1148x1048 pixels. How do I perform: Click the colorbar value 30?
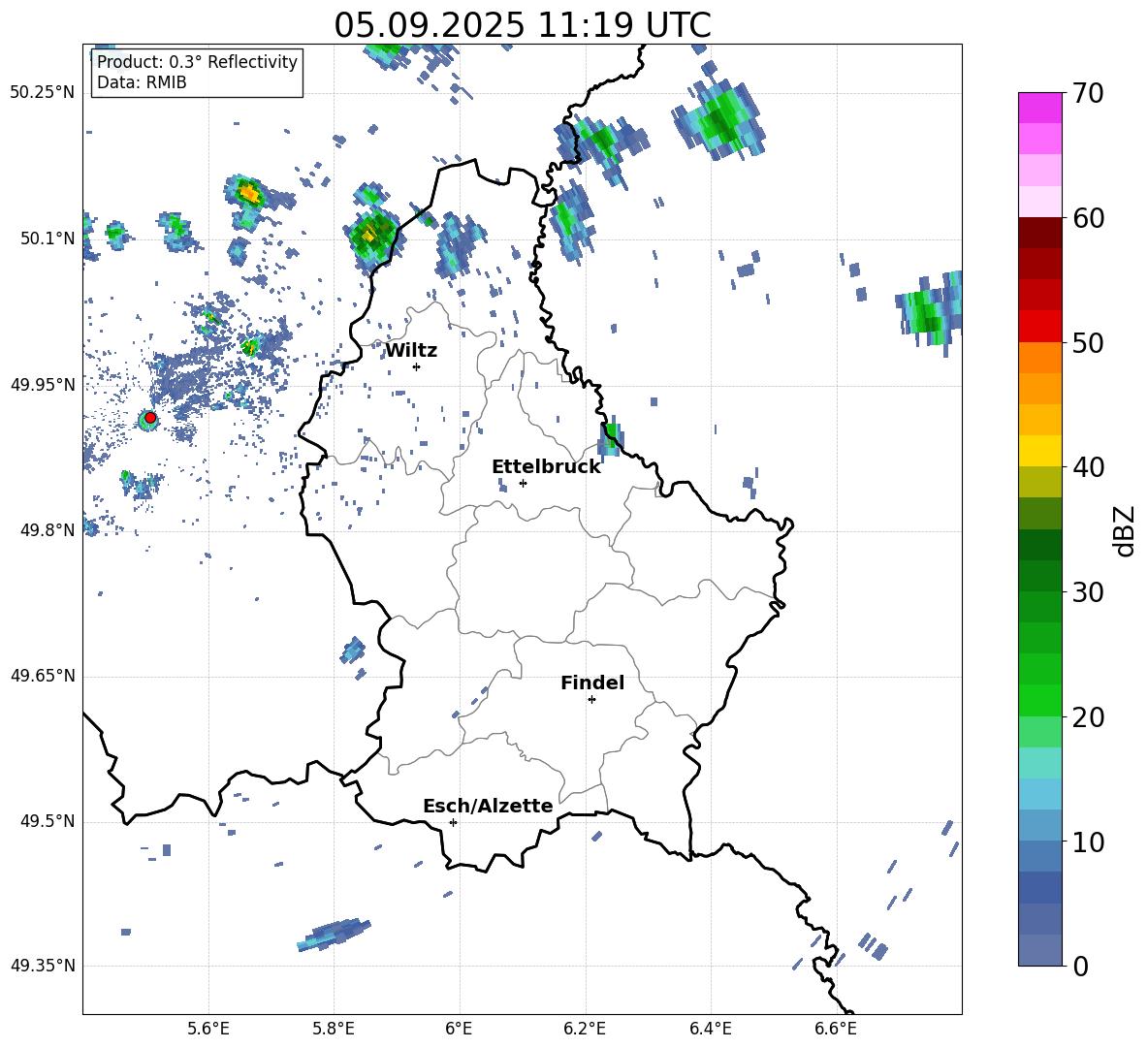click(x=1088, y=592)
